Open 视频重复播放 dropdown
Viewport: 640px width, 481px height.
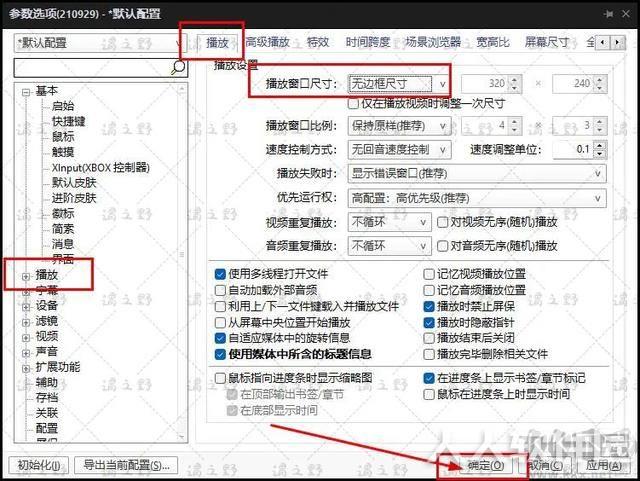[389, 223]
